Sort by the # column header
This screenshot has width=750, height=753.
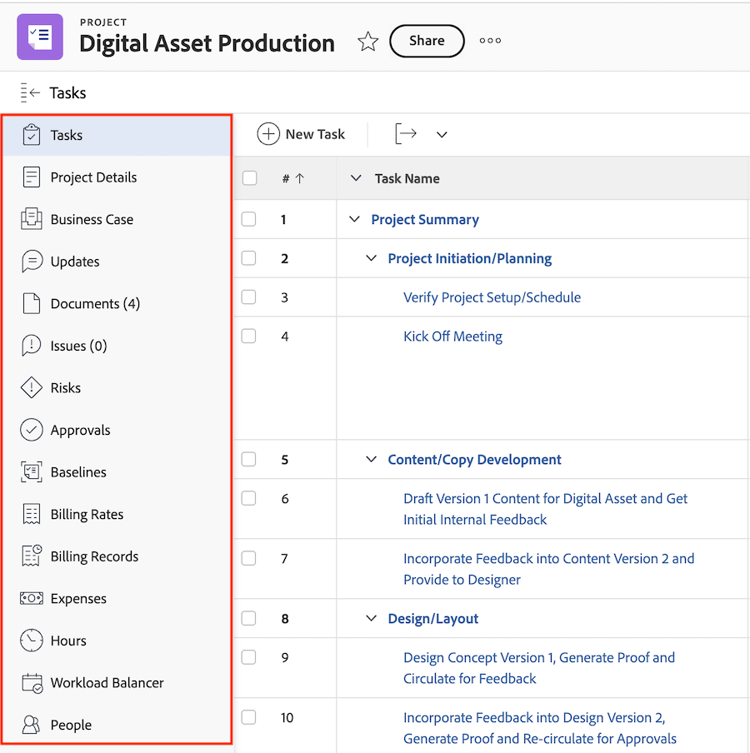coord(292,179)
